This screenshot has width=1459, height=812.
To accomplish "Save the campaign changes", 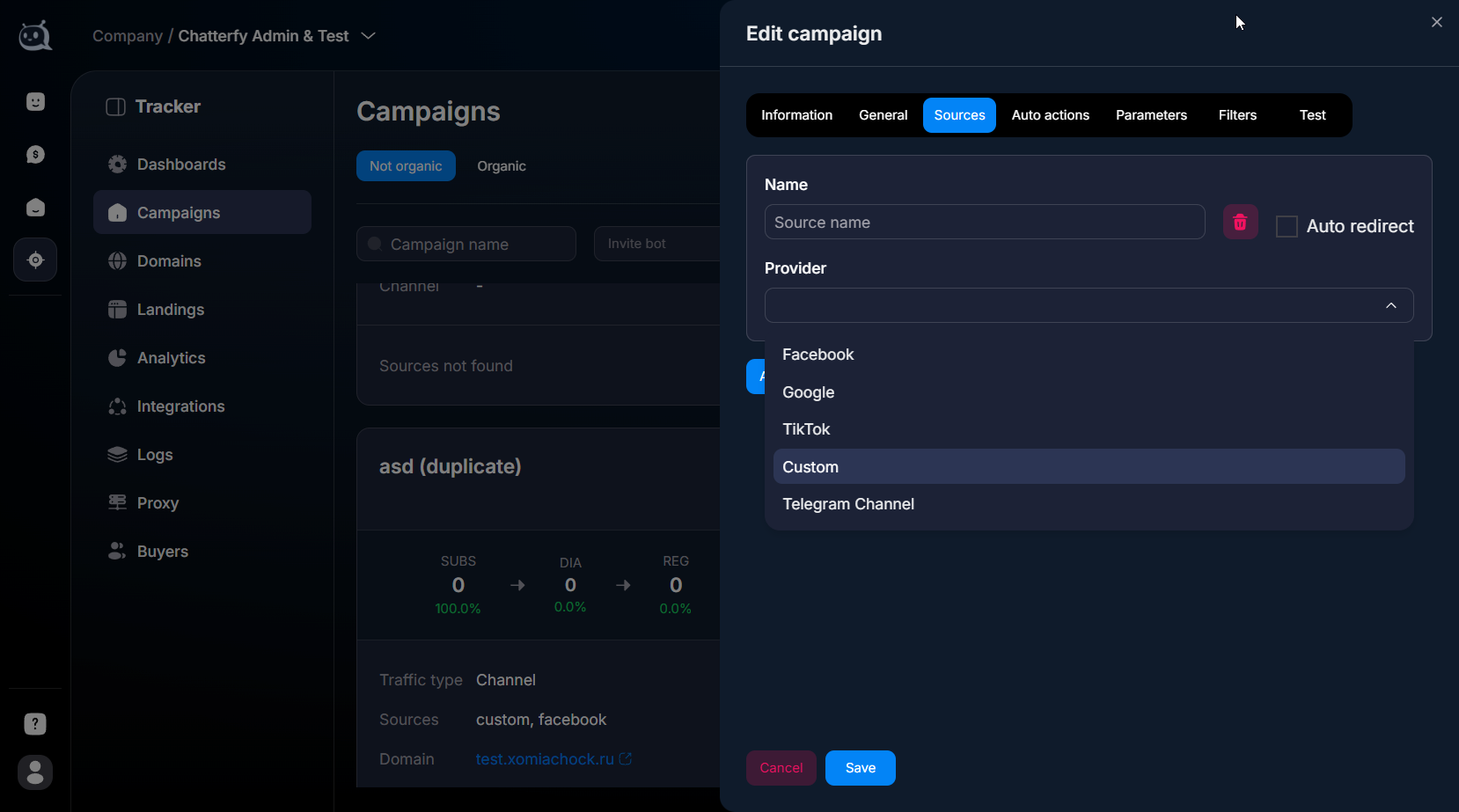I will point(860,768).
